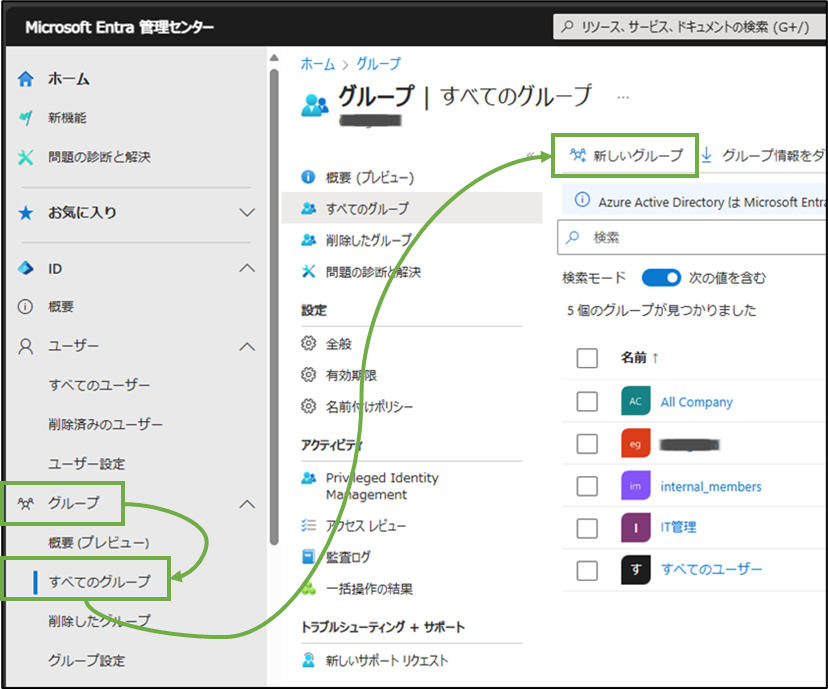Open the All Company group link
This screenshot has height=689, width=828.
[697, 402]
